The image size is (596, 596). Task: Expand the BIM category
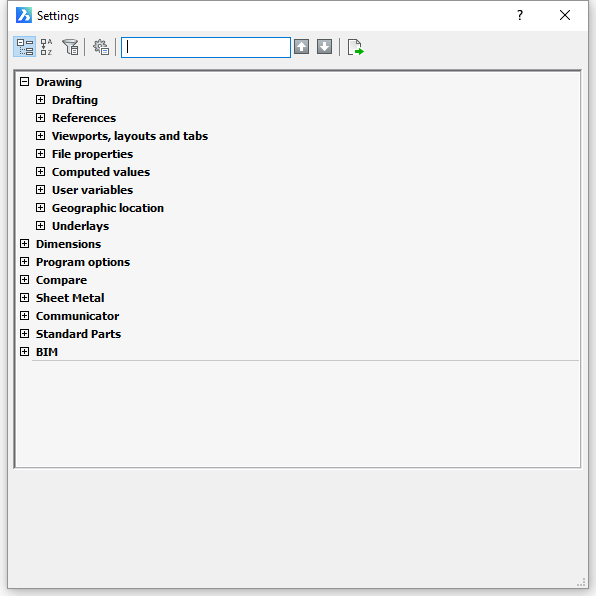24,351
